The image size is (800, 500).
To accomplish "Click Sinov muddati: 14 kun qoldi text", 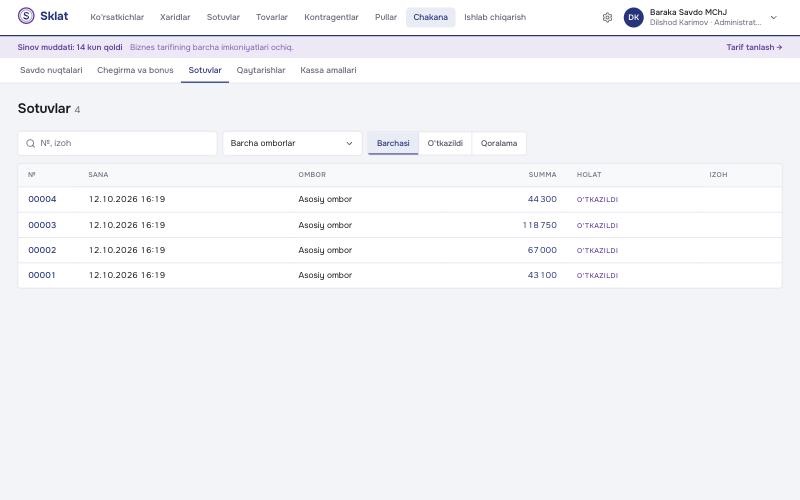I will [x=70, y=47].
